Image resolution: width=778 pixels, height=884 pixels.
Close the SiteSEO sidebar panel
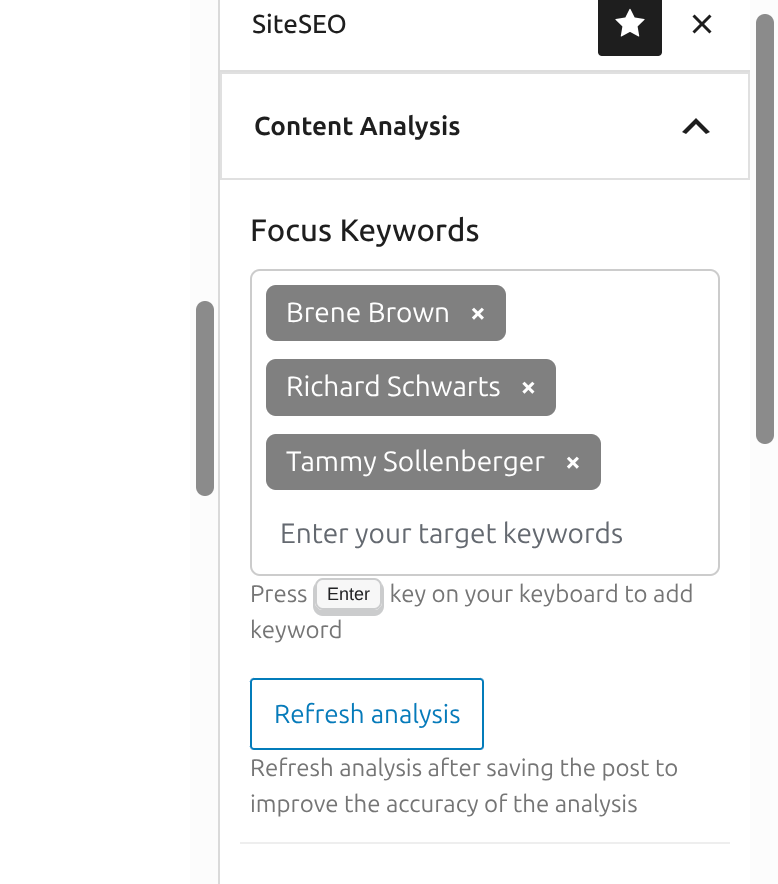coord(702,25)
